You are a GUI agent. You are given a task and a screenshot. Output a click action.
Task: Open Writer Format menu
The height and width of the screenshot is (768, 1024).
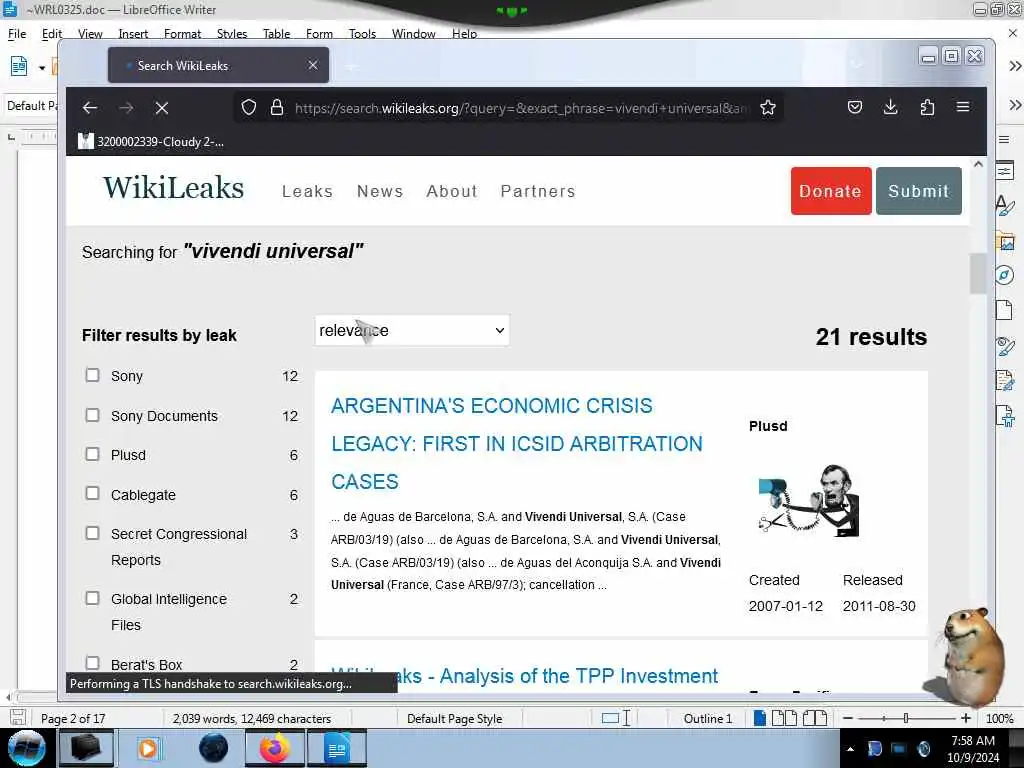pos(182,34)
